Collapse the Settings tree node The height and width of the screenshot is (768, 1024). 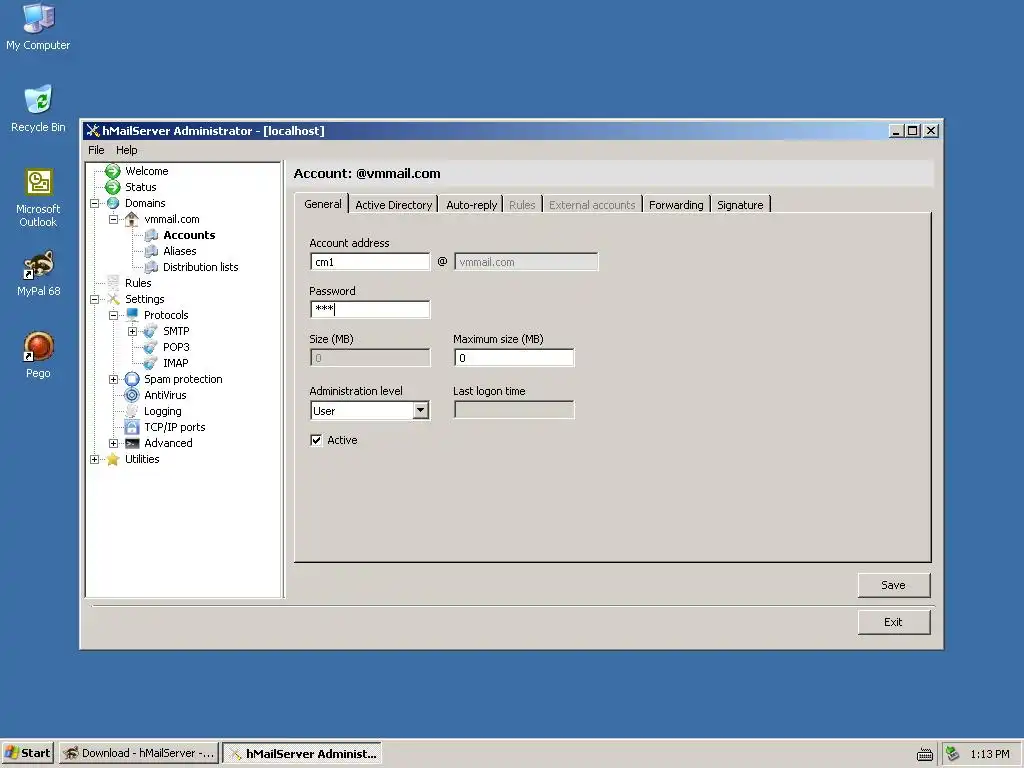click(x=95, y=299)
